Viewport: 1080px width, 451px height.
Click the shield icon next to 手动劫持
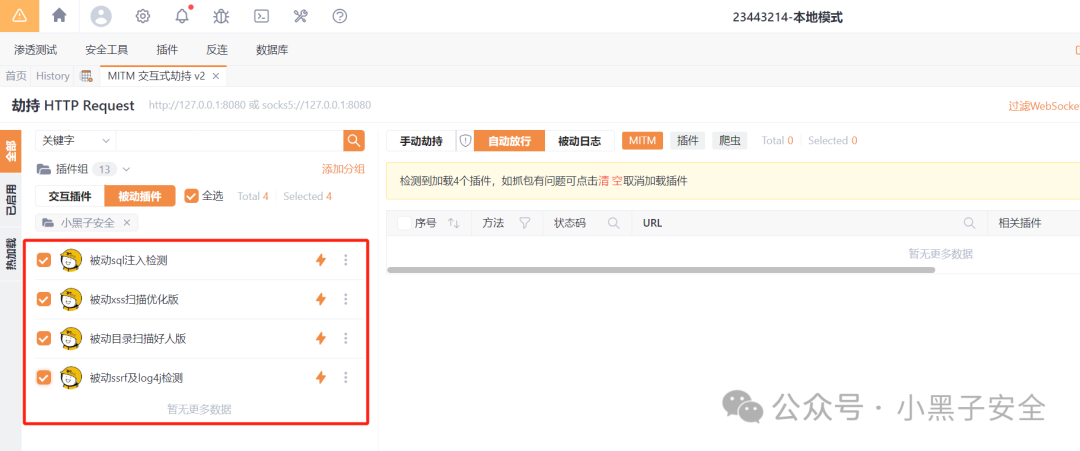pyautogui.click(x=465, y=140)
